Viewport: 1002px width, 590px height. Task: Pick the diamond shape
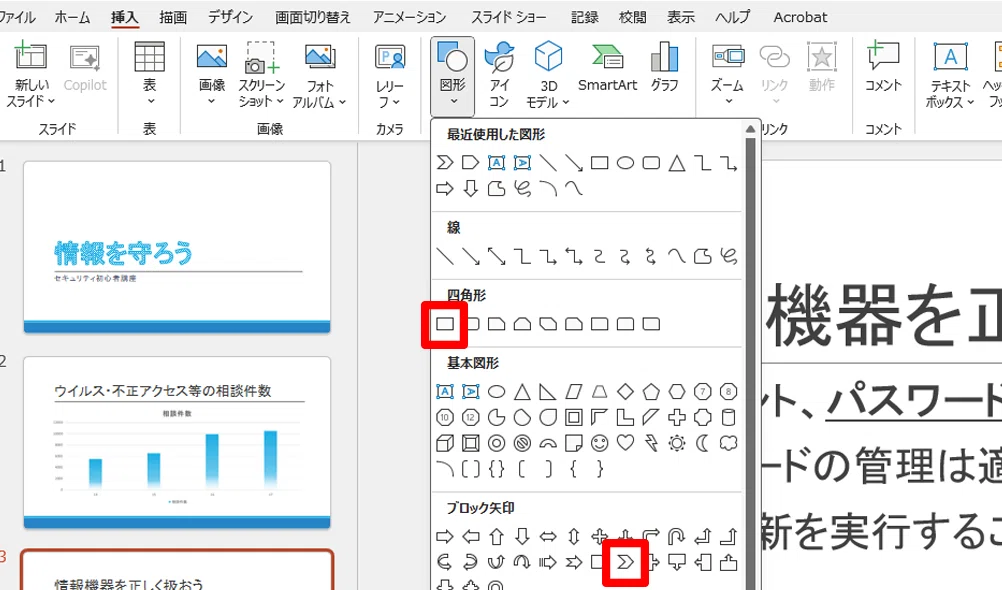click(625, 391)
